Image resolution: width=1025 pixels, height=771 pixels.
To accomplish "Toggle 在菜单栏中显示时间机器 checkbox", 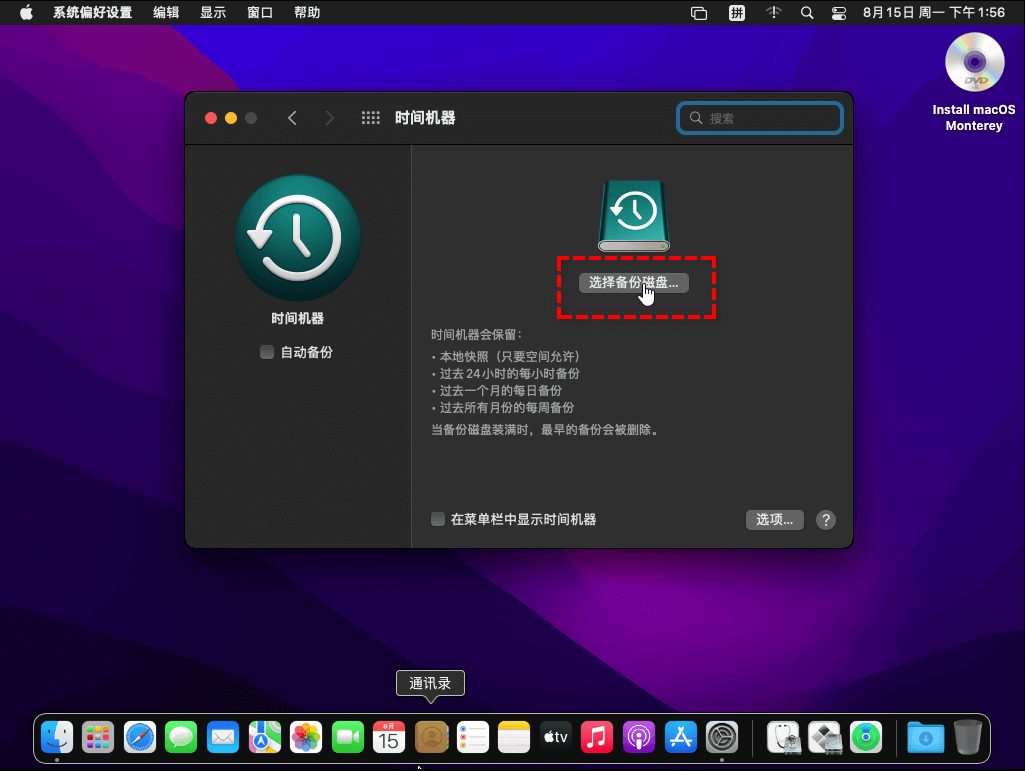I will (x=438, y=520).
